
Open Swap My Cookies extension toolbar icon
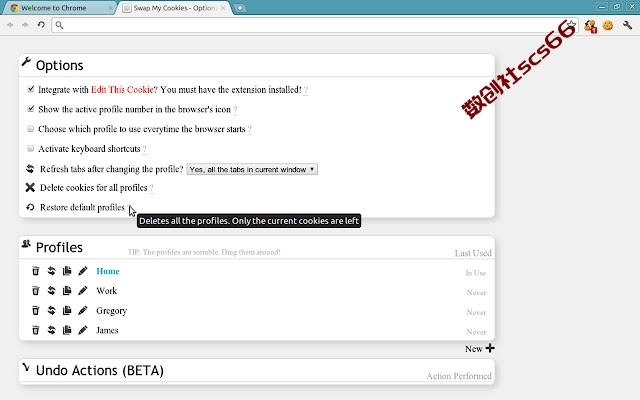(590, 26)
